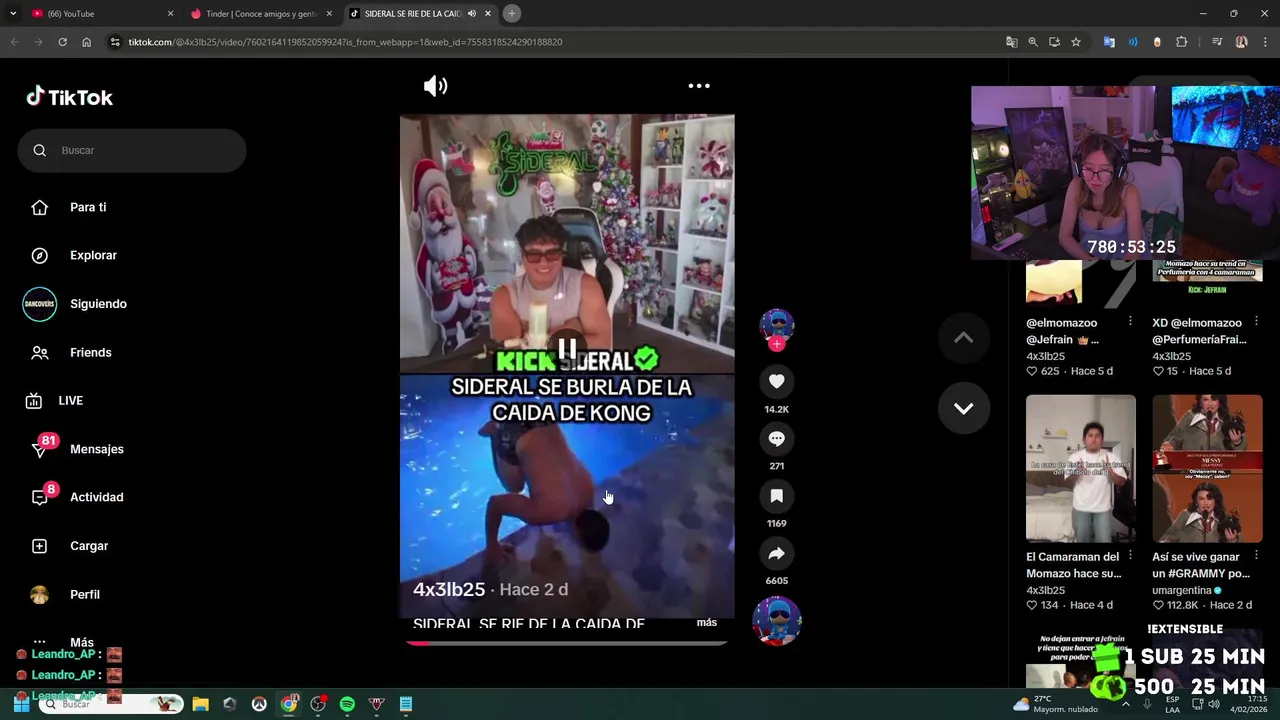Close the Tinder tab
The height and width of the screenshot is (720, 1280).
[329, 14]
